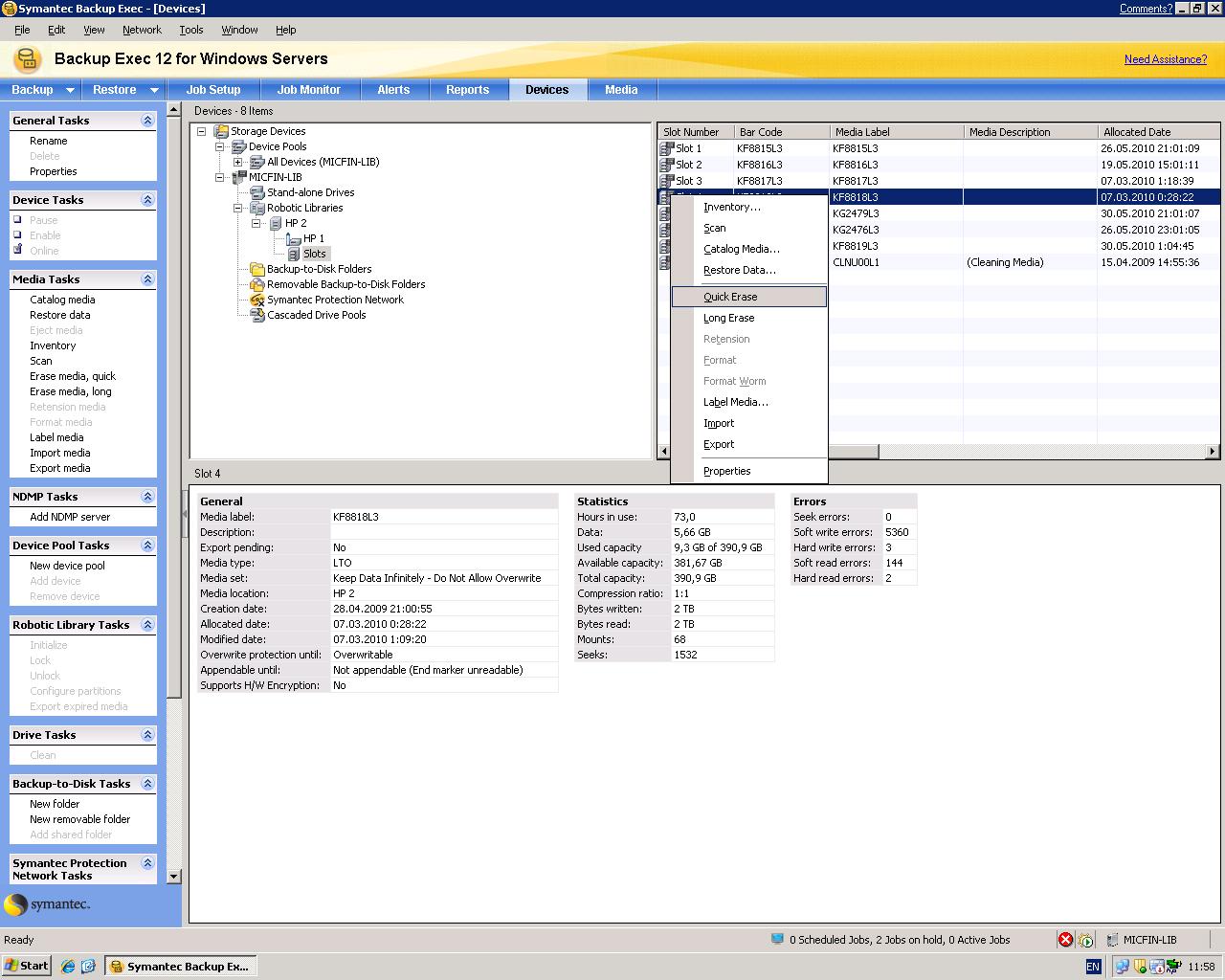Collapse the Robotic Library Tasks panel
1225x980 pixels.
tap(147, 625)
